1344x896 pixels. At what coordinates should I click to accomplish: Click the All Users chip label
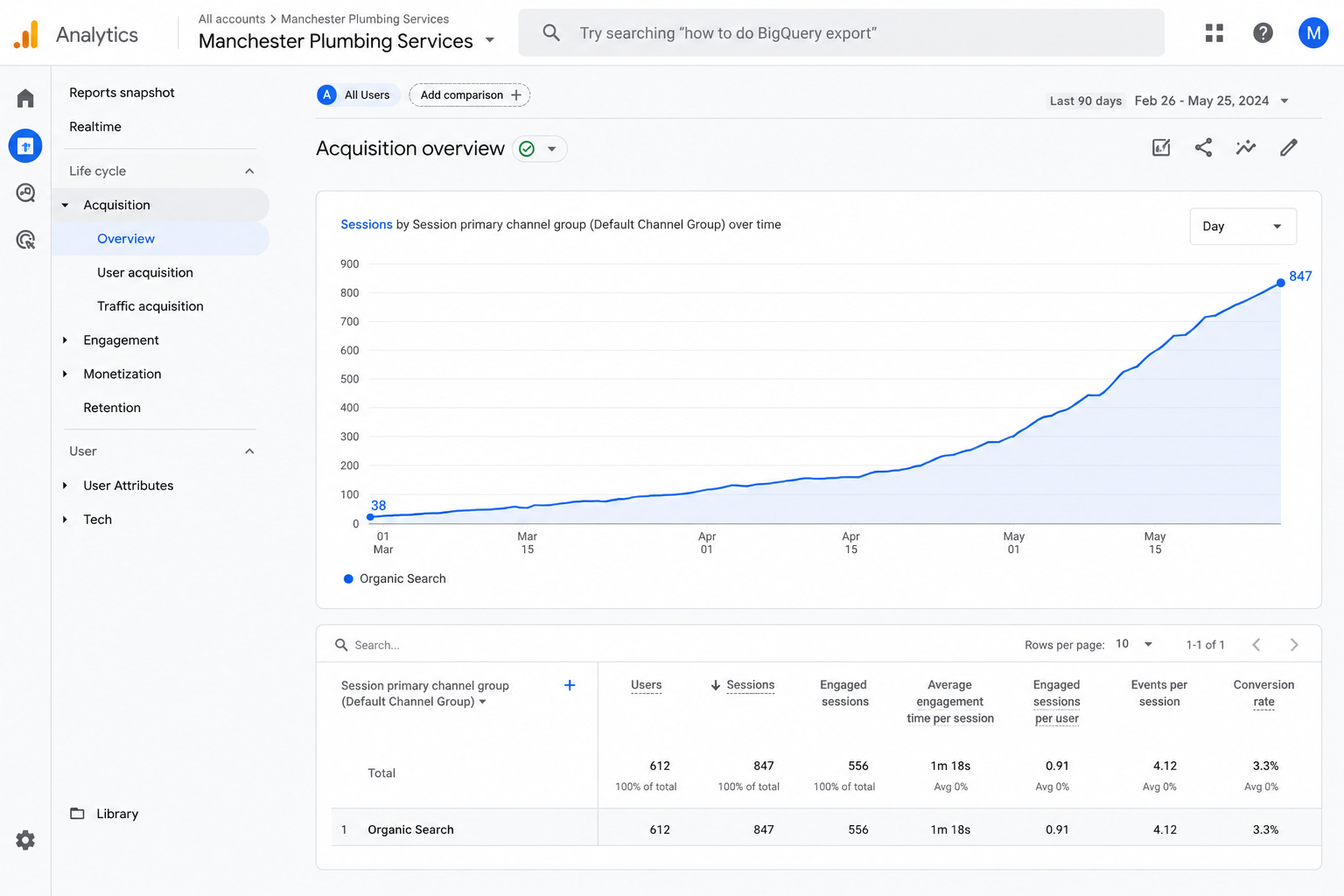367,94
